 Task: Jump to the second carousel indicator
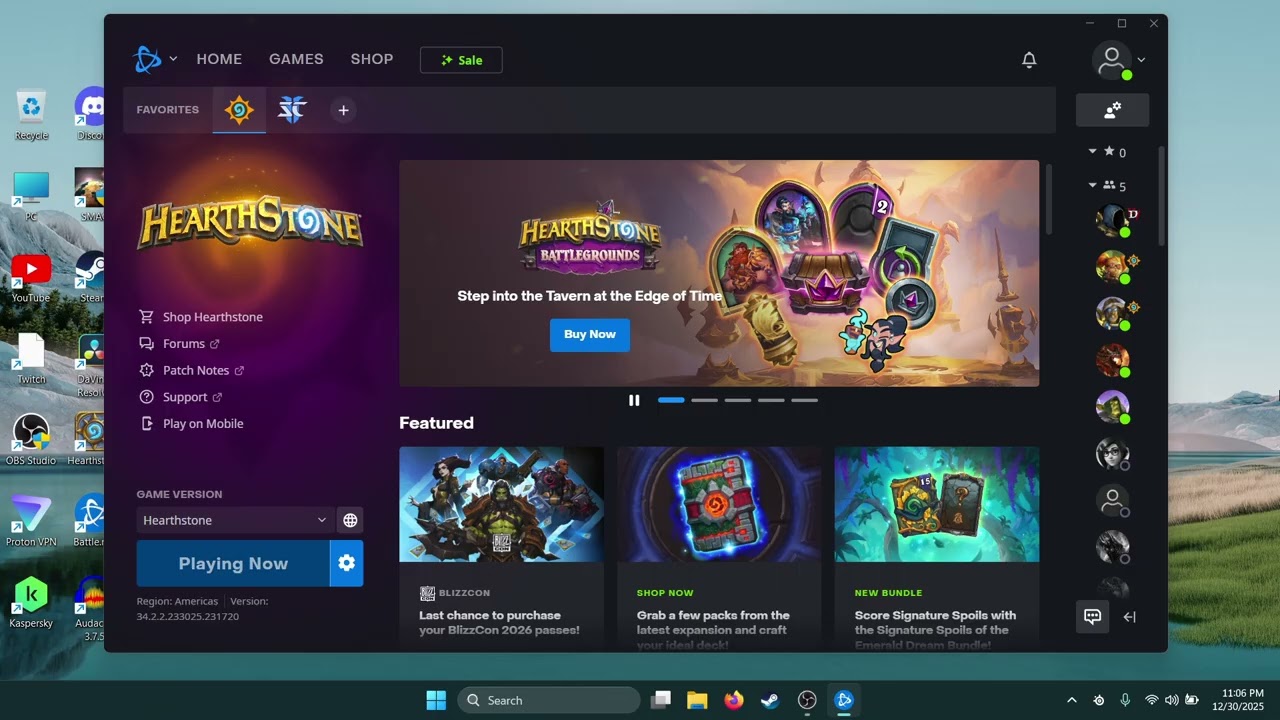705,400
